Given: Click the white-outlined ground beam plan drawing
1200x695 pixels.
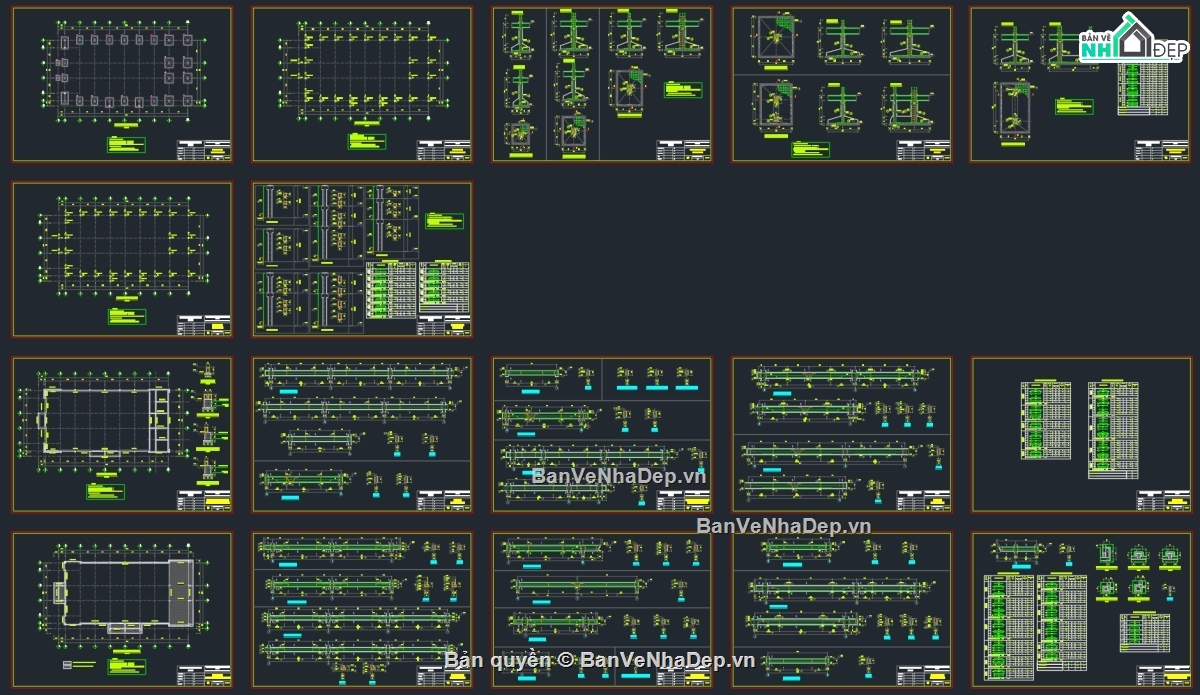Looking at the screenshot, I should click(100, 421).
